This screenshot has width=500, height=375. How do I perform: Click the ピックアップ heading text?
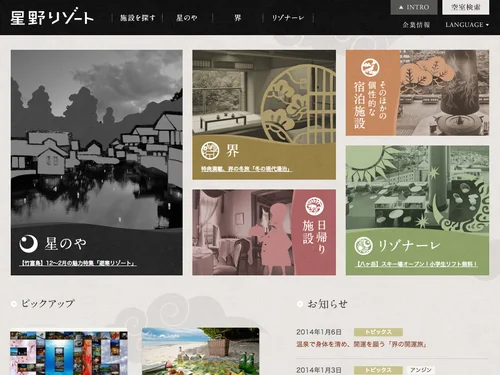click(48, 304)
